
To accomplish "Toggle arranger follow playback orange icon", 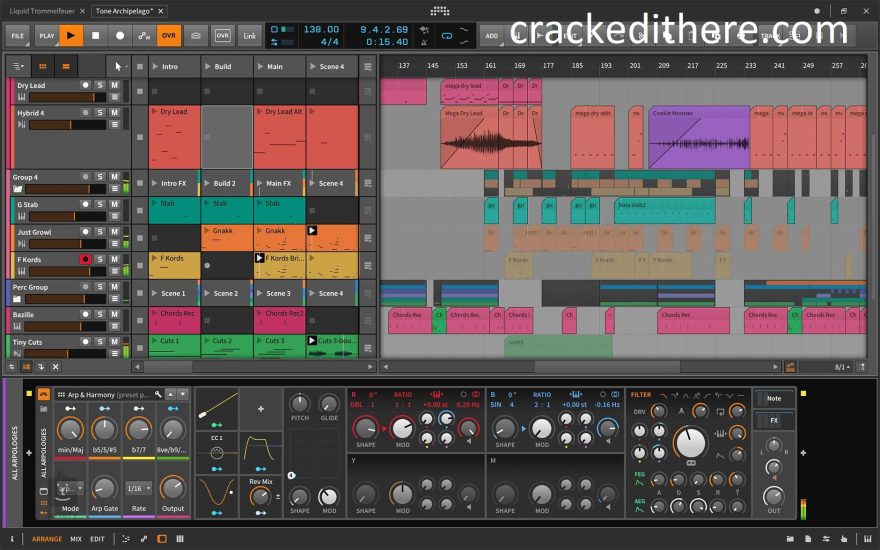I will point(790,367).
